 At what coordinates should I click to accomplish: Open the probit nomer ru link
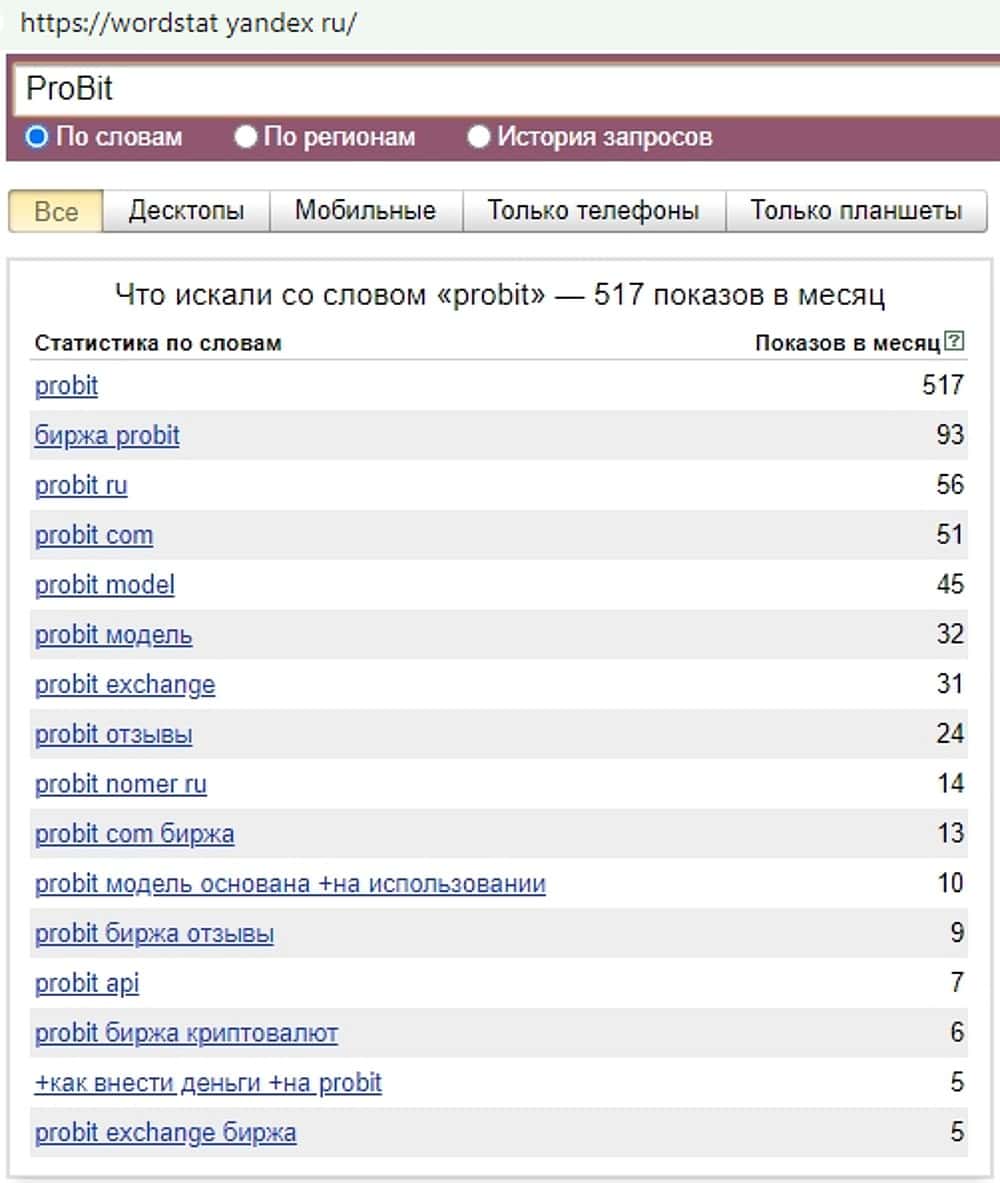point(121,784)
